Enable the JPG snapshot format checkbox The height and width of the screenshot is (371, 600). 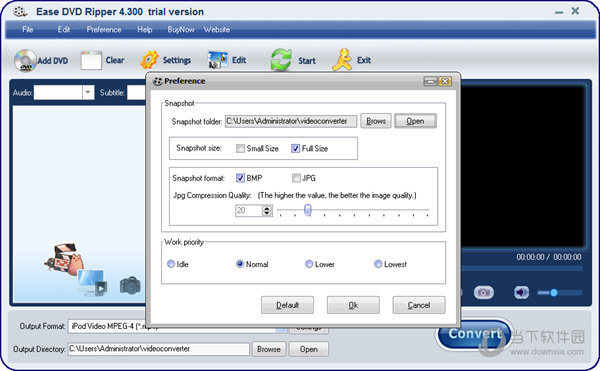296,178
